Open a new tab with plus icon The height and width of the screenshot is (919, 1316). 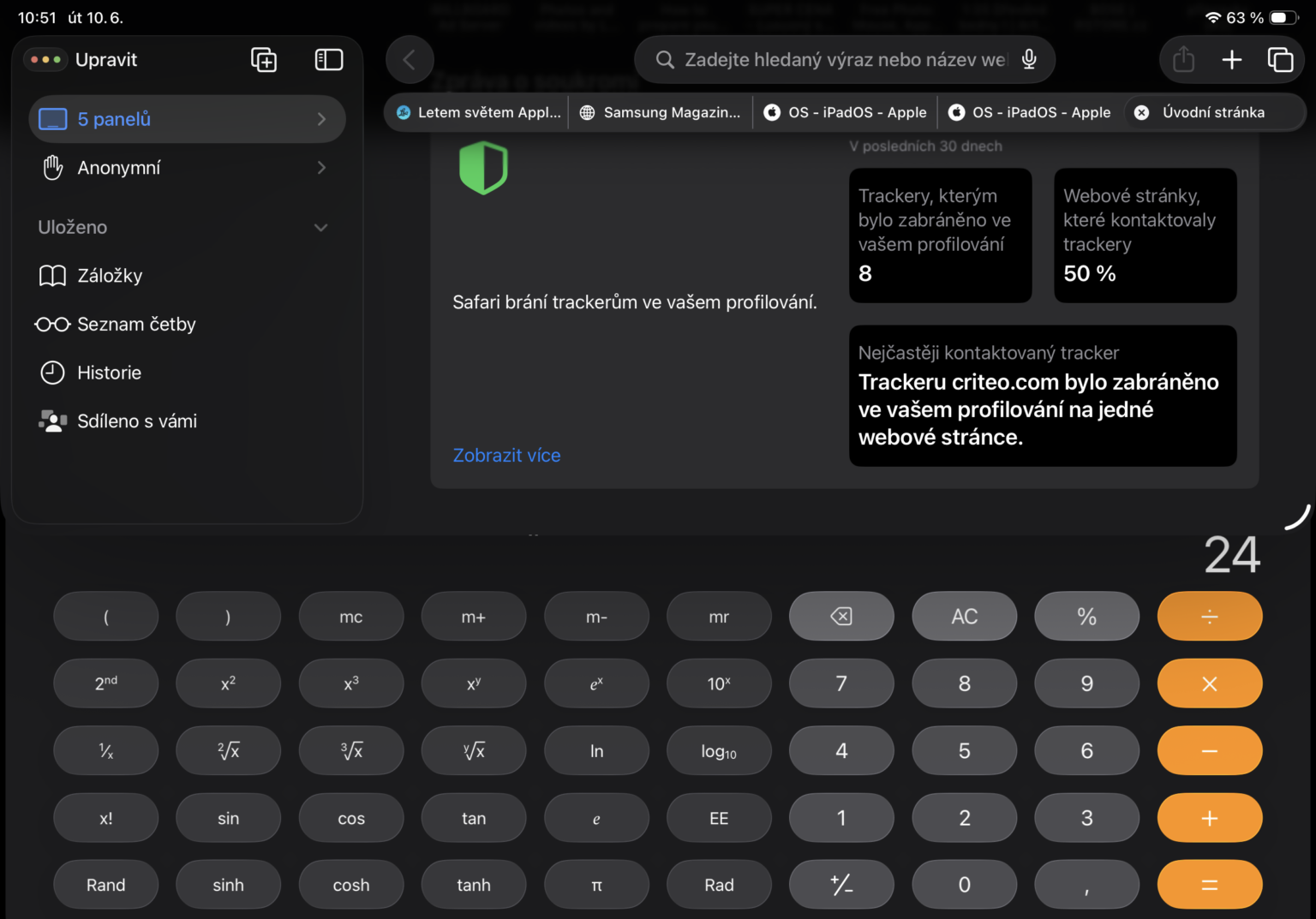pyautogui.click(x=1231, y=59)
